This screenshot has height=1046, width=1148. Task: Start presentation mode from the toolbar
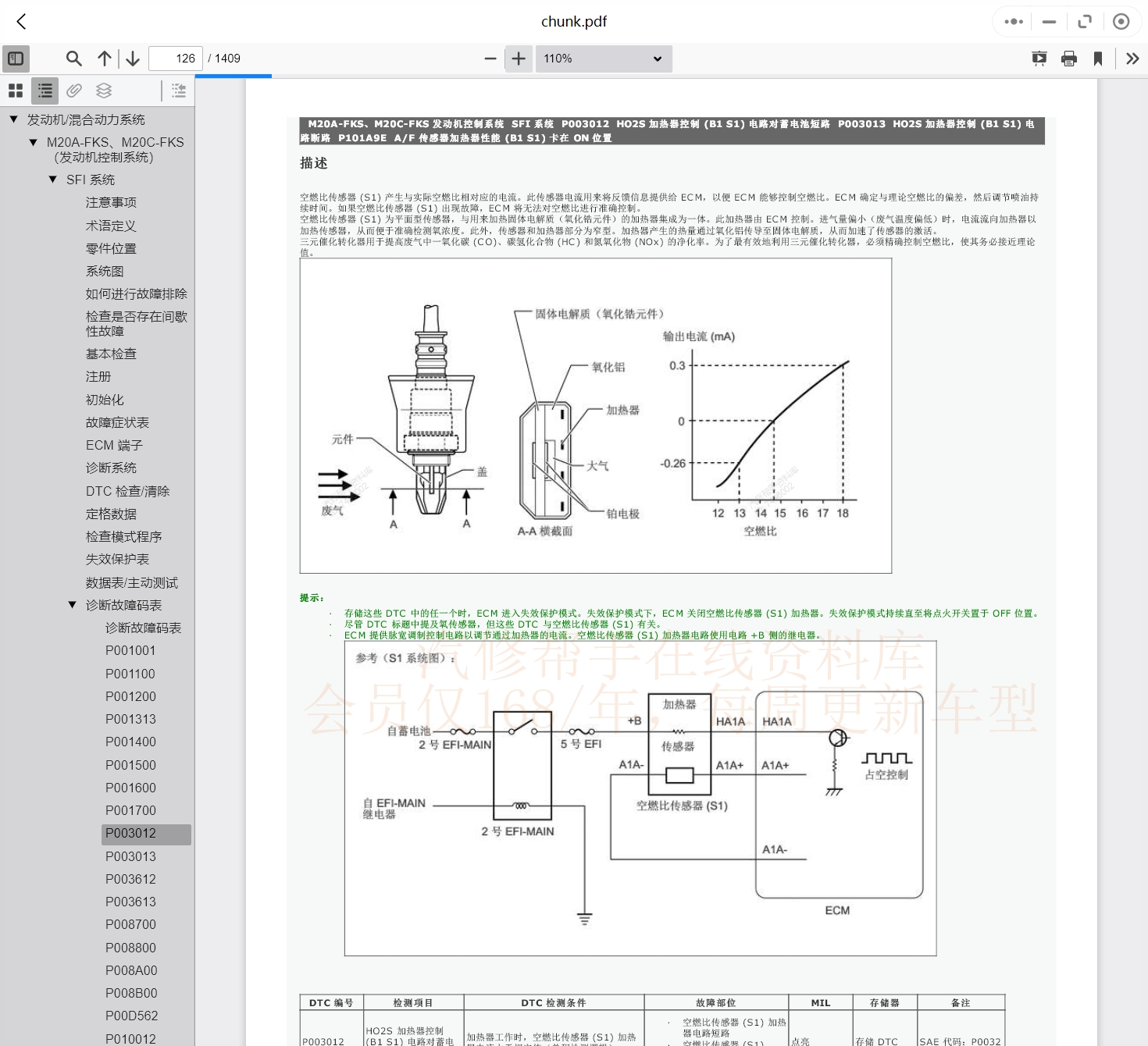1039,59
